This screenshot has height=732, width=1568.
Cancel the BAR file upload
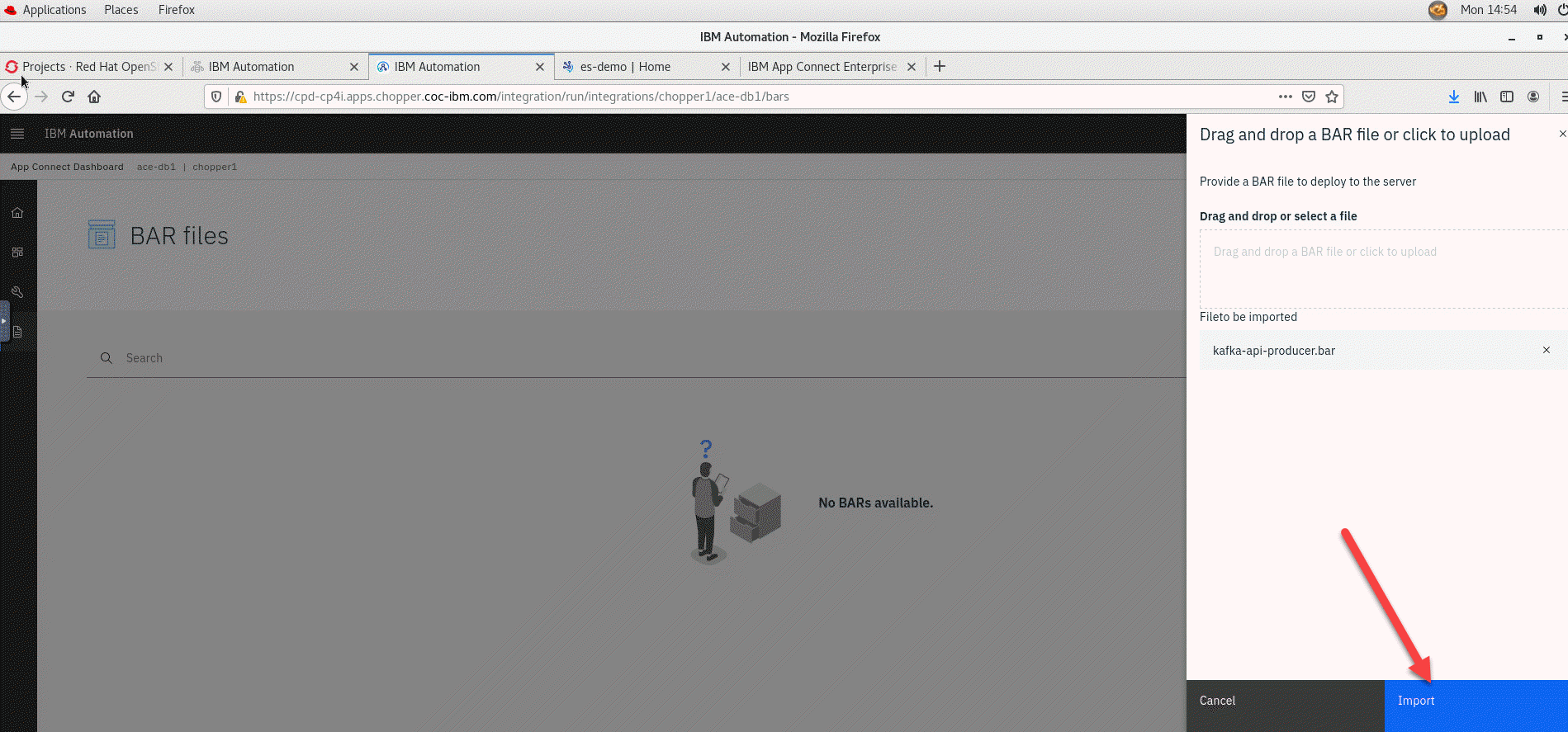coord(1285,701)
